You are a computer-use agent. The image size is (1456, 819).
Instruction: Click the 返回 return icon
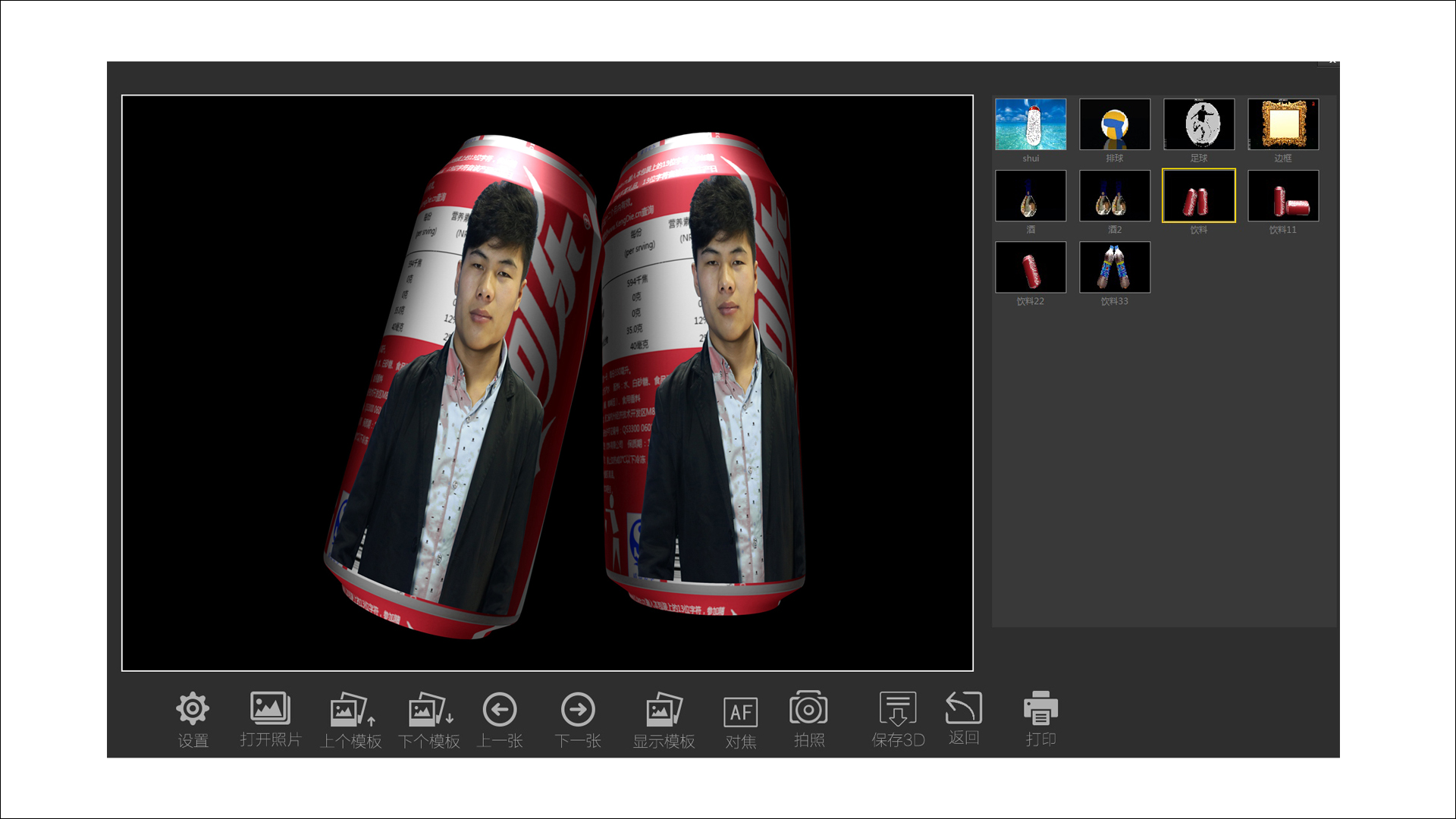point(964,708)
